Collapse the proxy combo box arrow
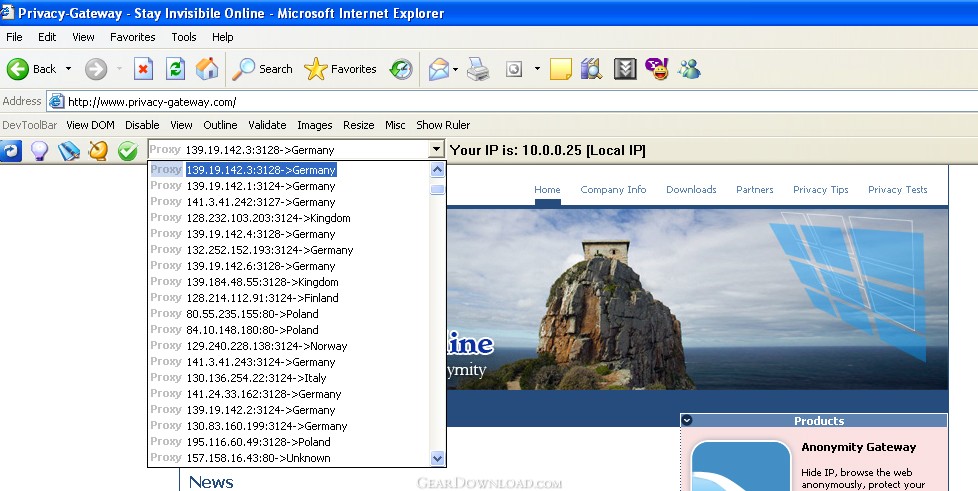 tap(437, 150)
